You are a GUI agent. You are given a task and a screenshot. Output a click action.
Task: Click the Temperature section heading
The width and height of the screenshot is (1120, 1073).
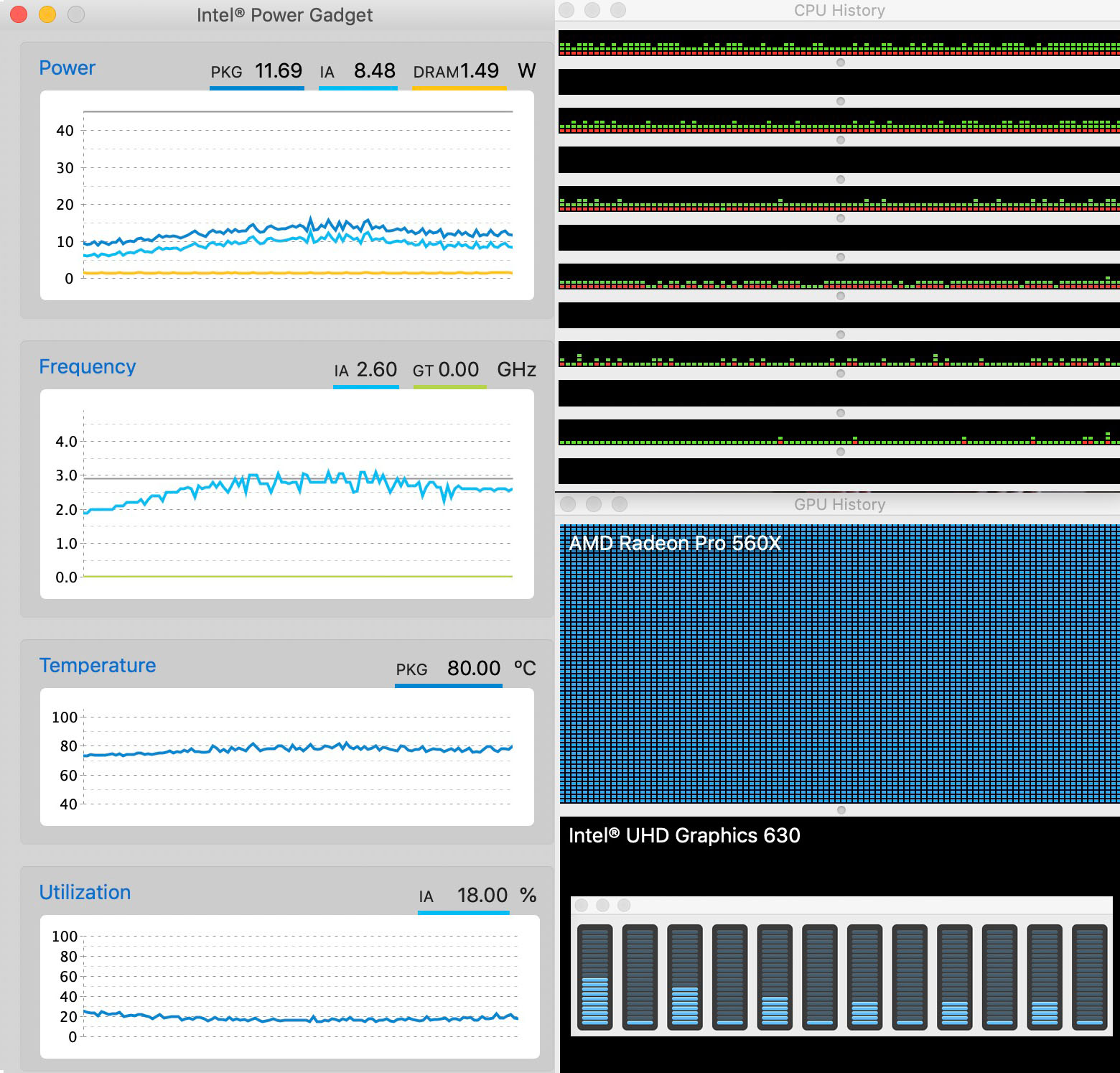pos(98,665)
